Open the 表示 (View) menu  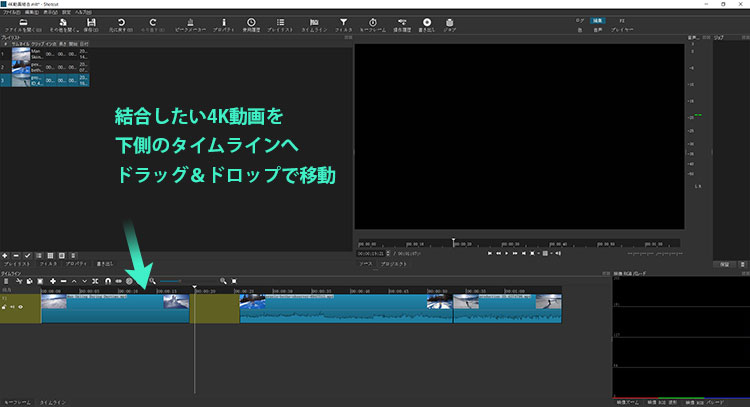click(x=50, y=12)
